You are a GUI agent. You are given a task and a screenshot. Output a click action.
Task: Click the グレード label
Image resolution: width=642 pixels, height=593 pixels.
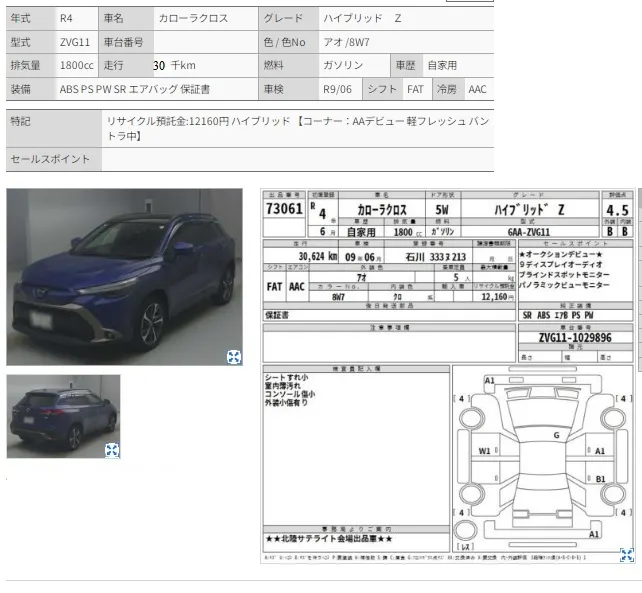(283, 18)
